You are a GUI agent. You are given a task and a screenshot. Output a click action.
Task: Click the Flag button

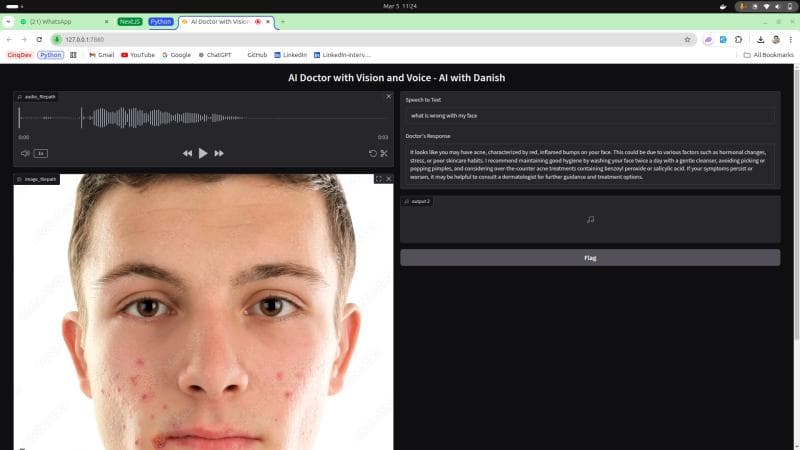coord(590,258)
